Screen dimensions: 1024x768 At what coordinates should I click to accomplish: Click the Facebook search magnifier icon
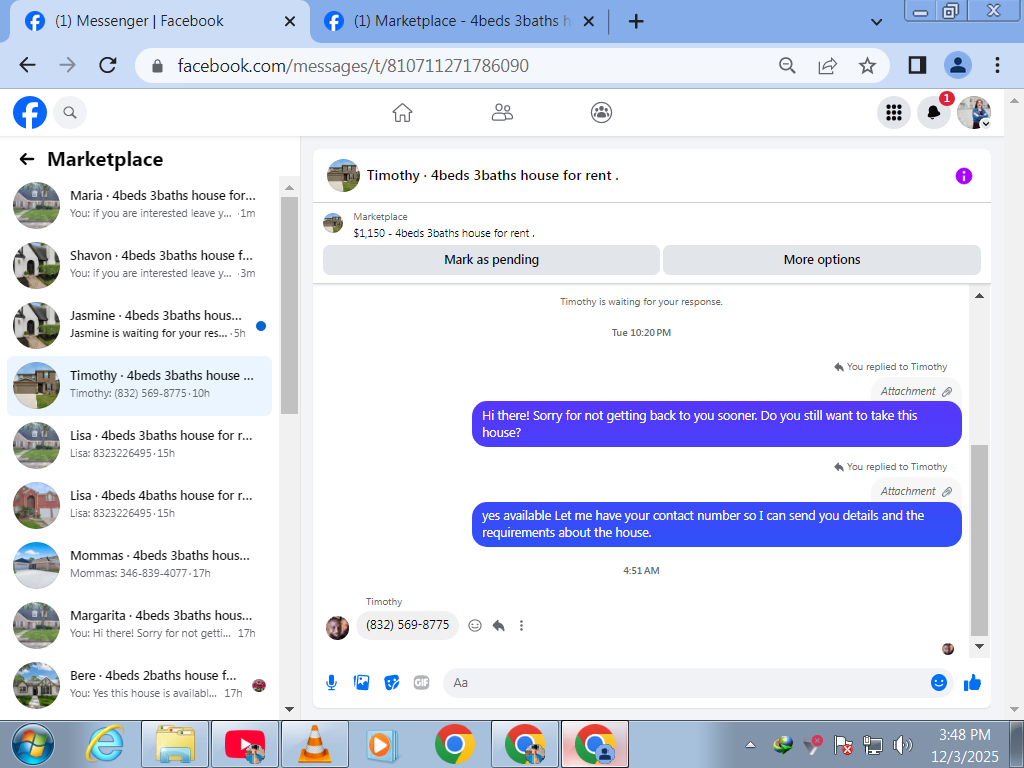70,113
